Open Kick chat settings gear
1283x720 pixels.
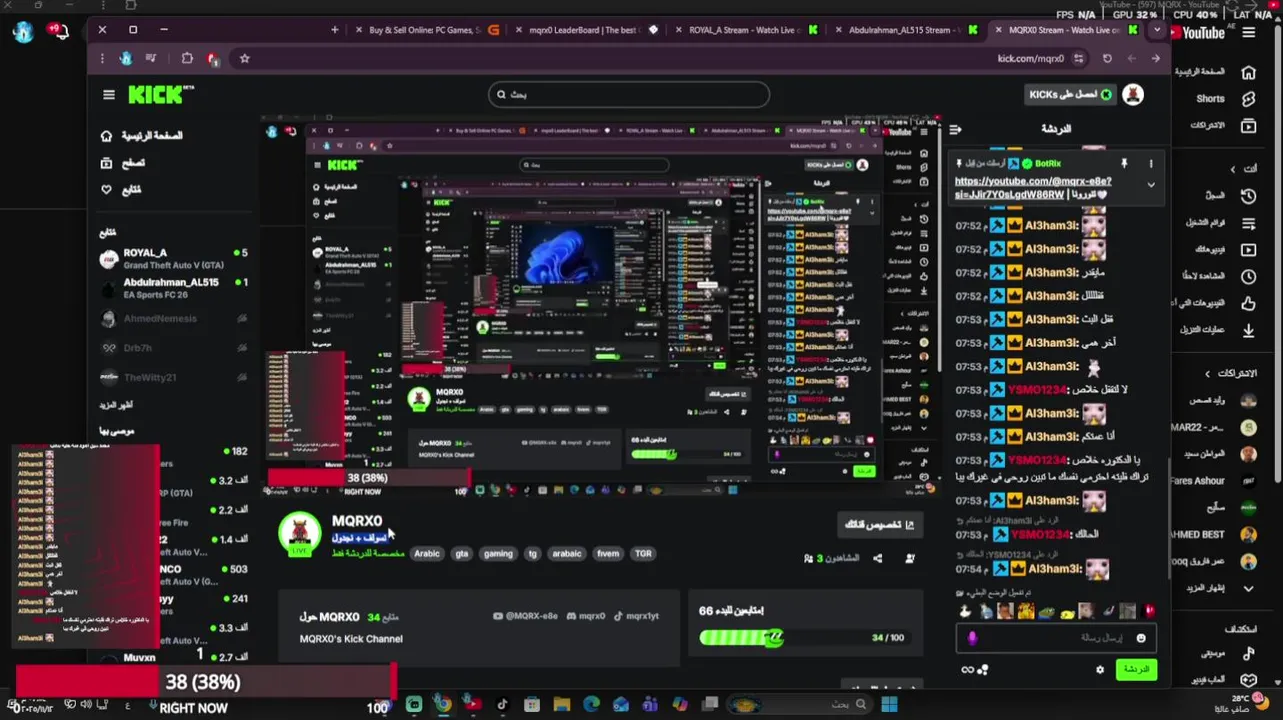[x=1100, y=670]
